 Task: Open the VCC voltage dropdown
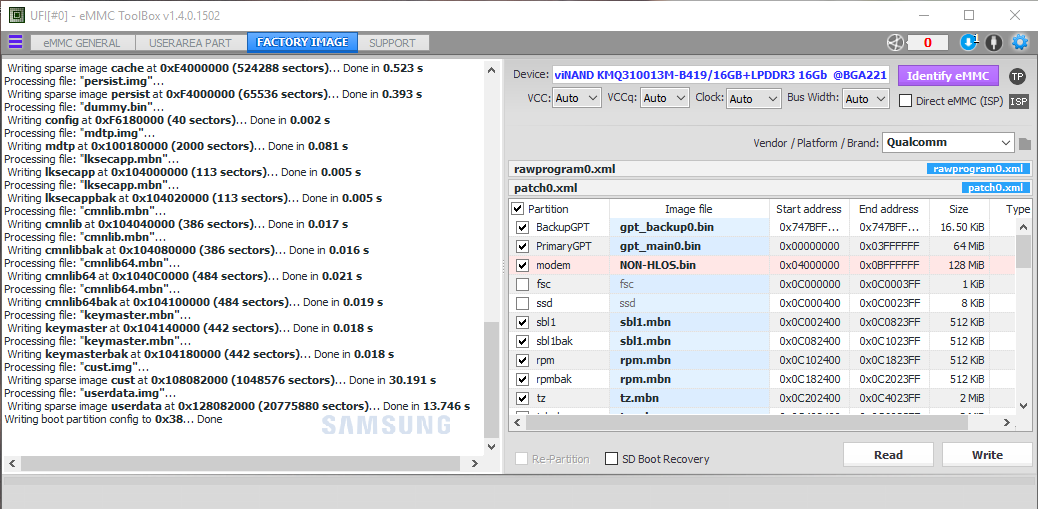[x=575, y=99]
